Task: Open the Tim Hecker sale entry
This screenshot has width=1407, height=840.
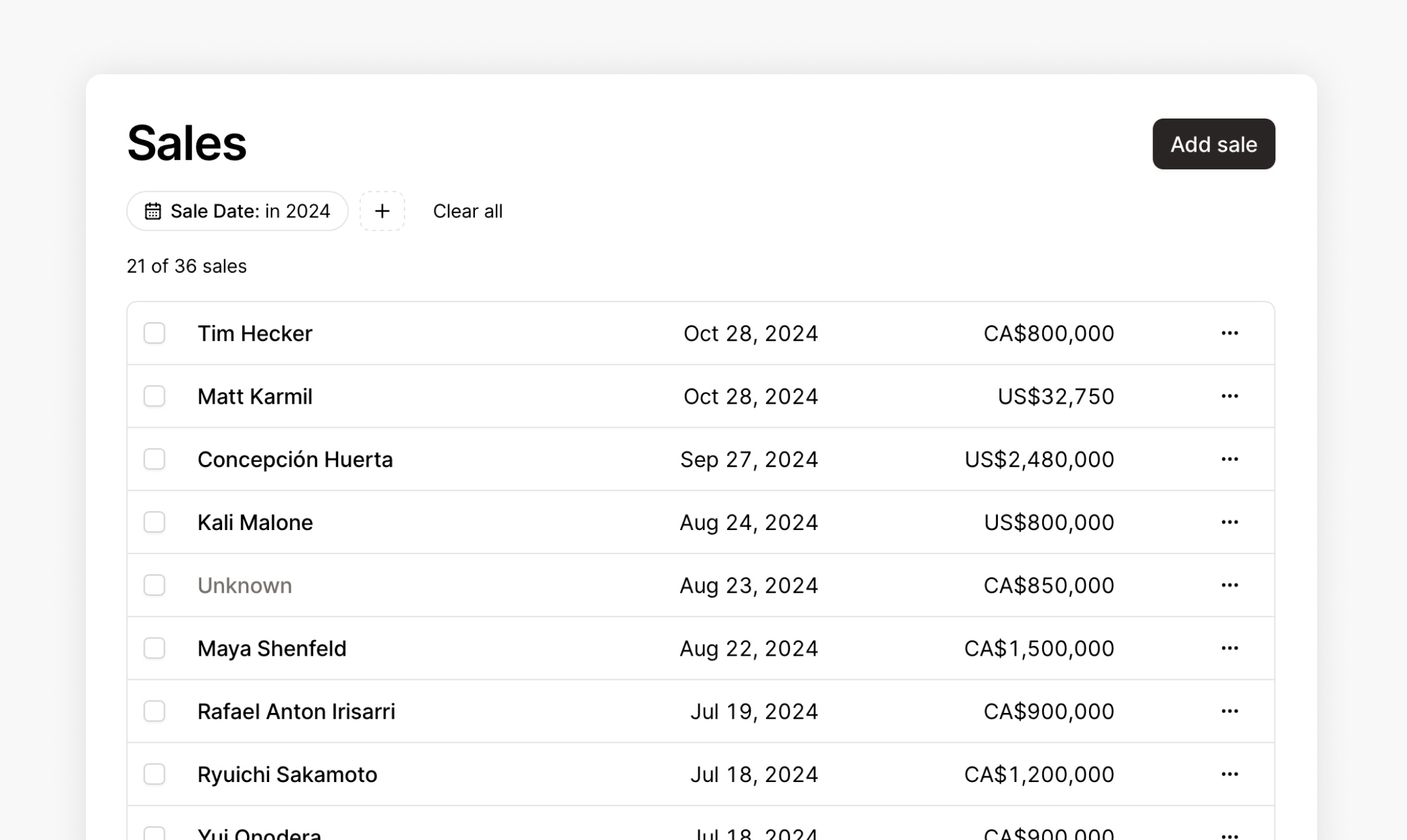Action: tap(255, 333)
